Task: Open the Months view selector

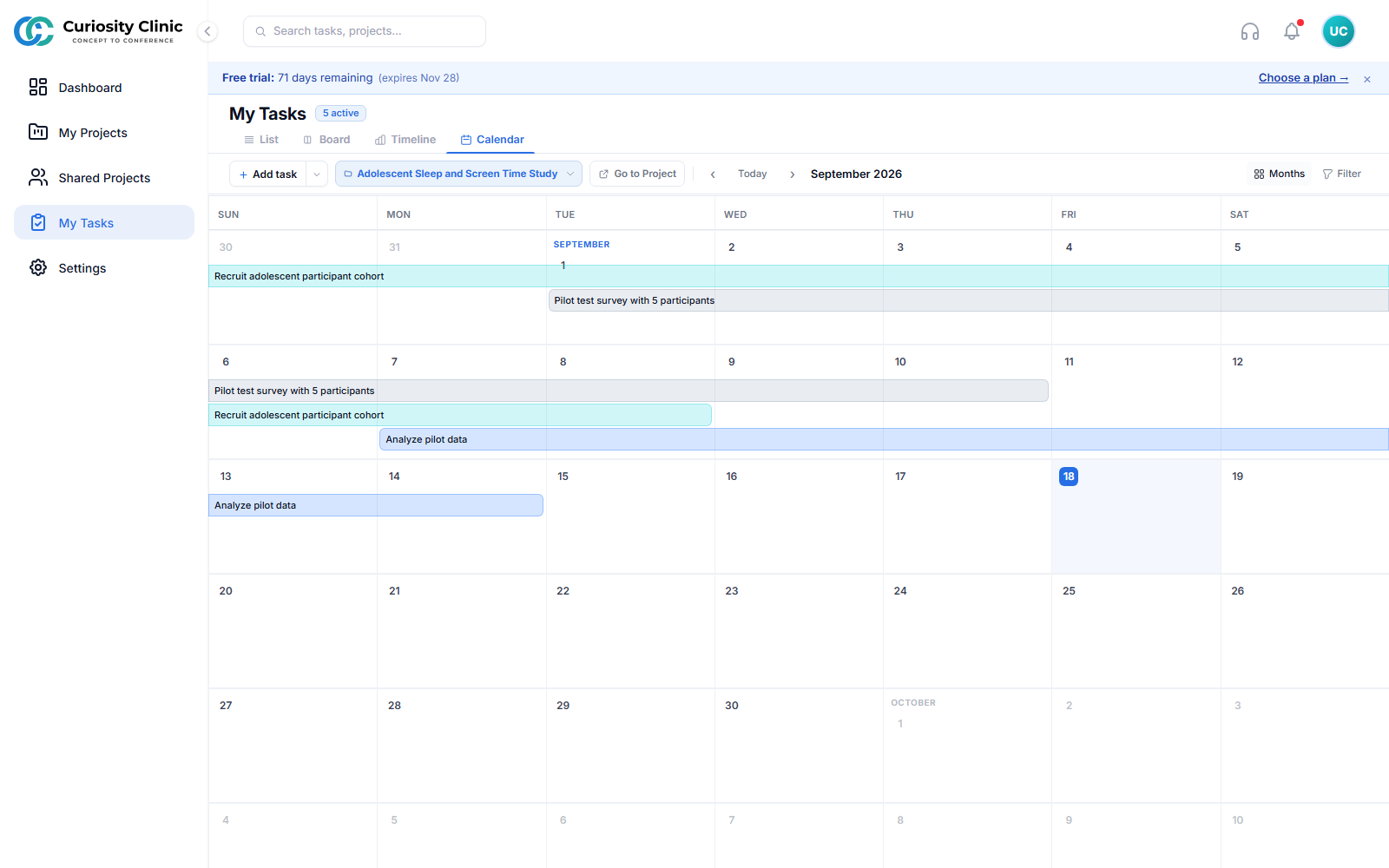Action: [1280, 174]
